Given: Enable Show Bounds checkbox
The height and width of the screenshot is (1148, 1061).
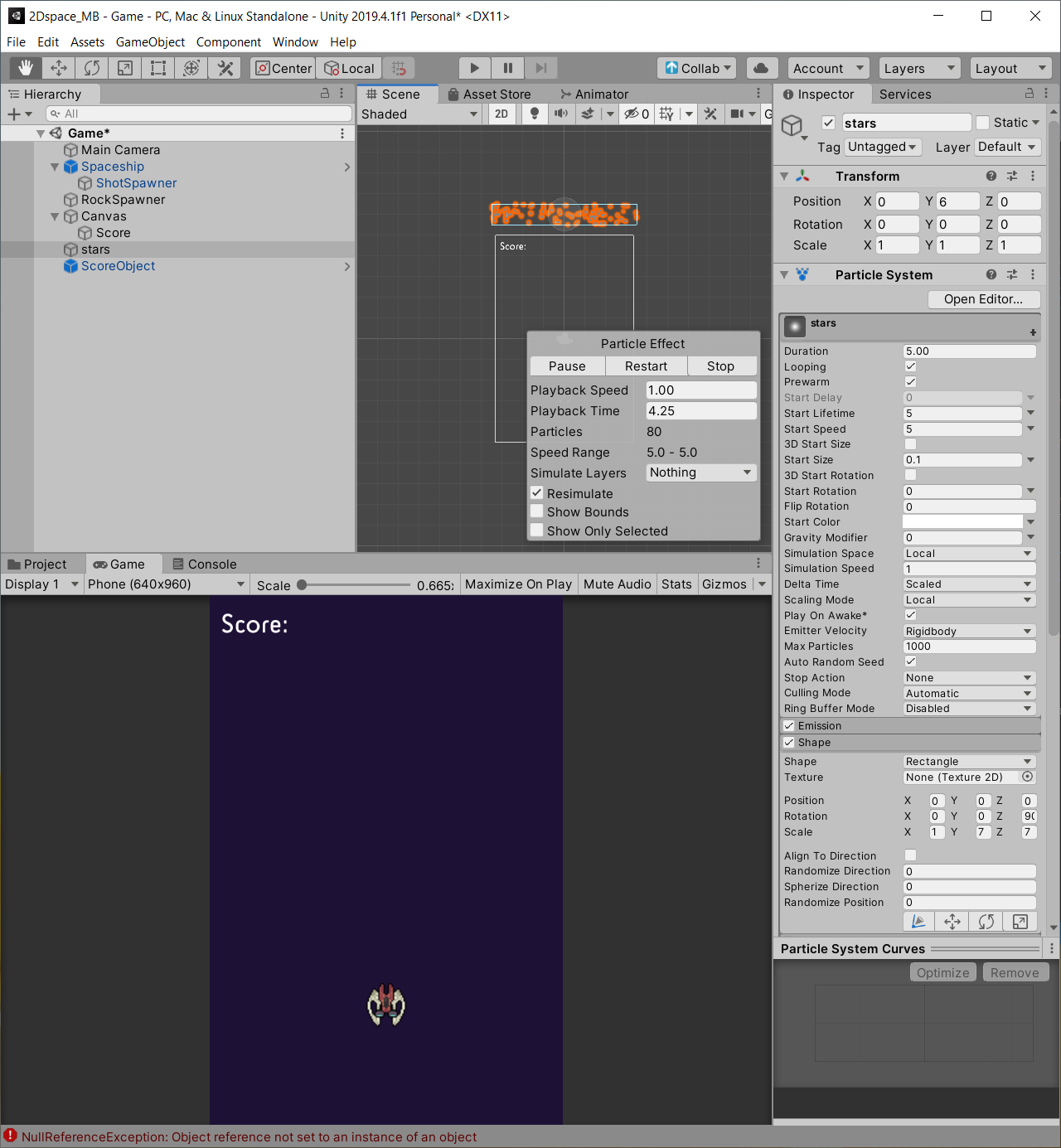Looking at the screenshot, I should pyautogui.click(x=537, y=511).
